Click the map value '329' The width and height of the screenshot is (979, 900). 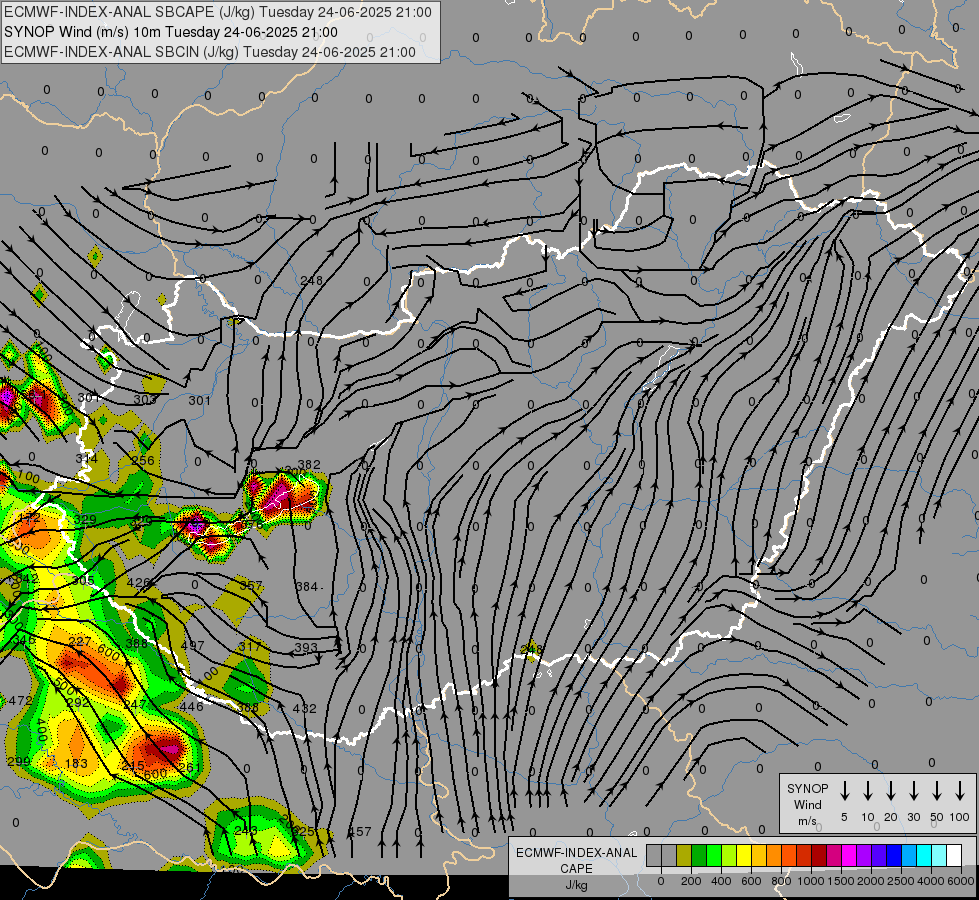tap(85, 520)
